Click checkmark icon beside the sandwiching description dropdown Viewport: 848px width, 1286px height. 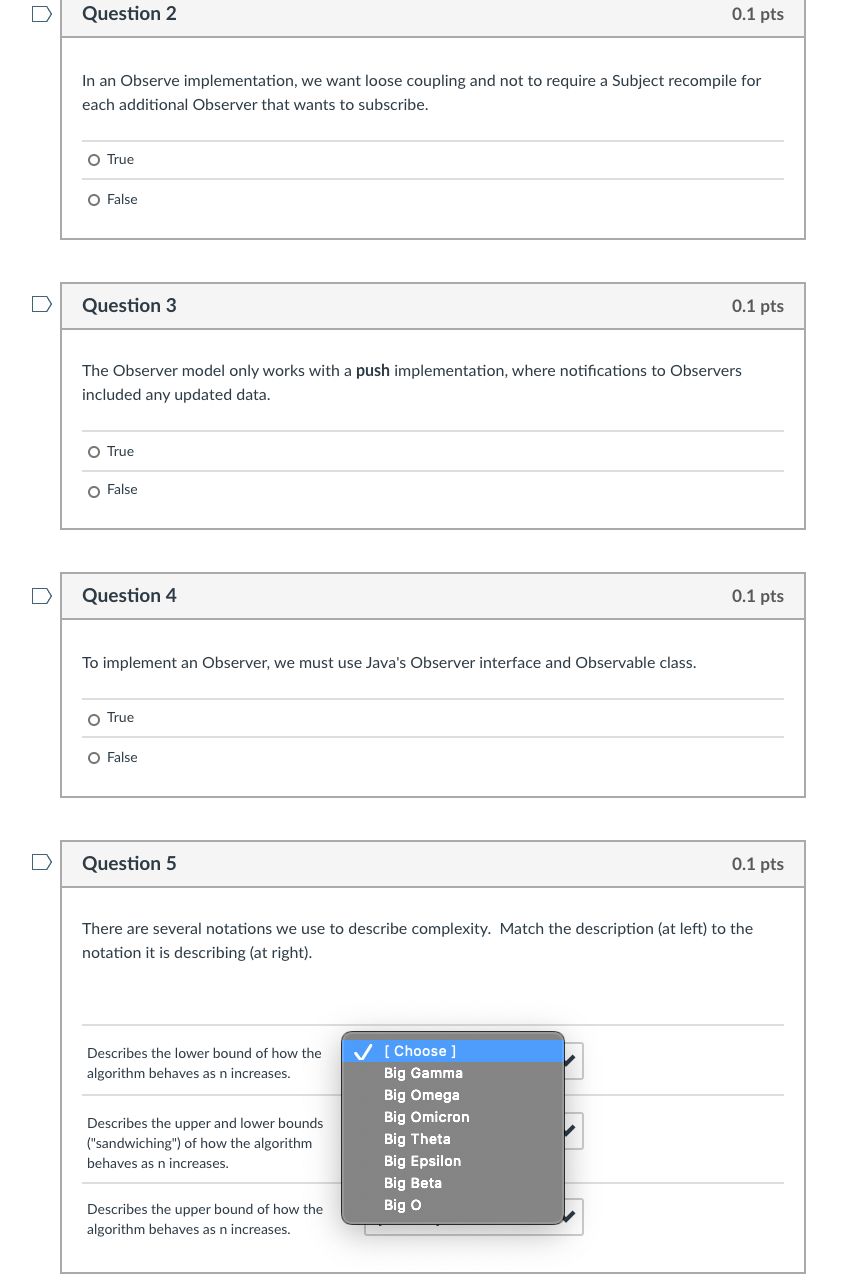[x=571, y=1130]
